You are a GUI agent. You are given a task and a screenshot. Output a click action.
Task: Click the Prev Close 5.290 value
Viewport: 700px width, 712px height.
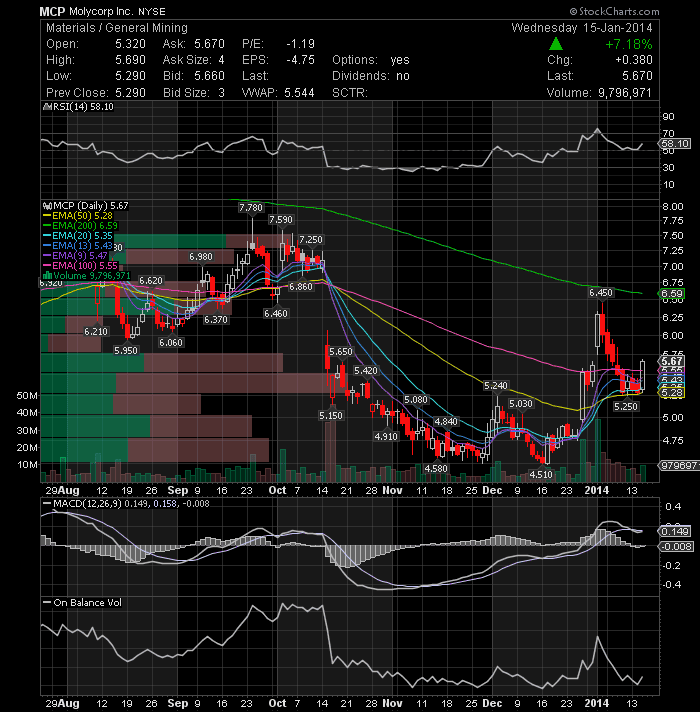pyautogui.click(x=130, y=93)
